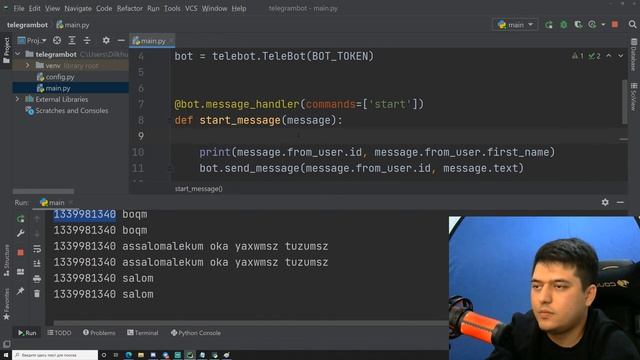Open the Terminal tool window
Screen dimensions: 640x360
click(142, 333)
